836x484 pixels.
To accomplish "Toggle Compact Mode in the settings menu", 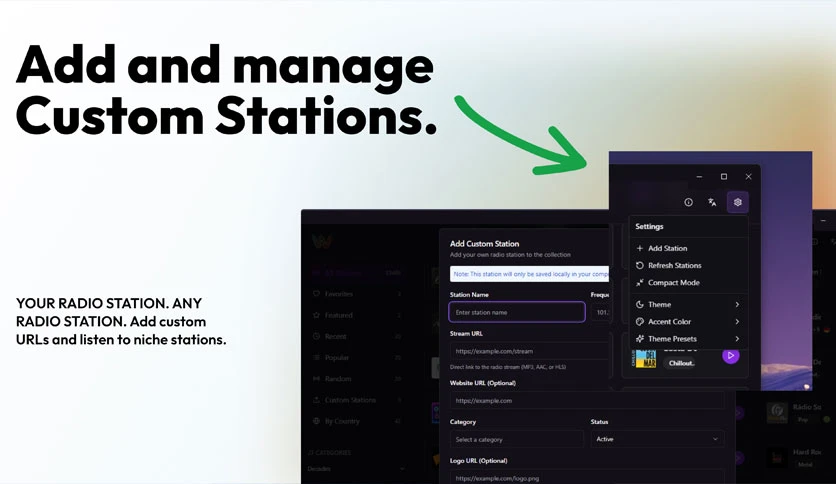I will tap(689, 283).
